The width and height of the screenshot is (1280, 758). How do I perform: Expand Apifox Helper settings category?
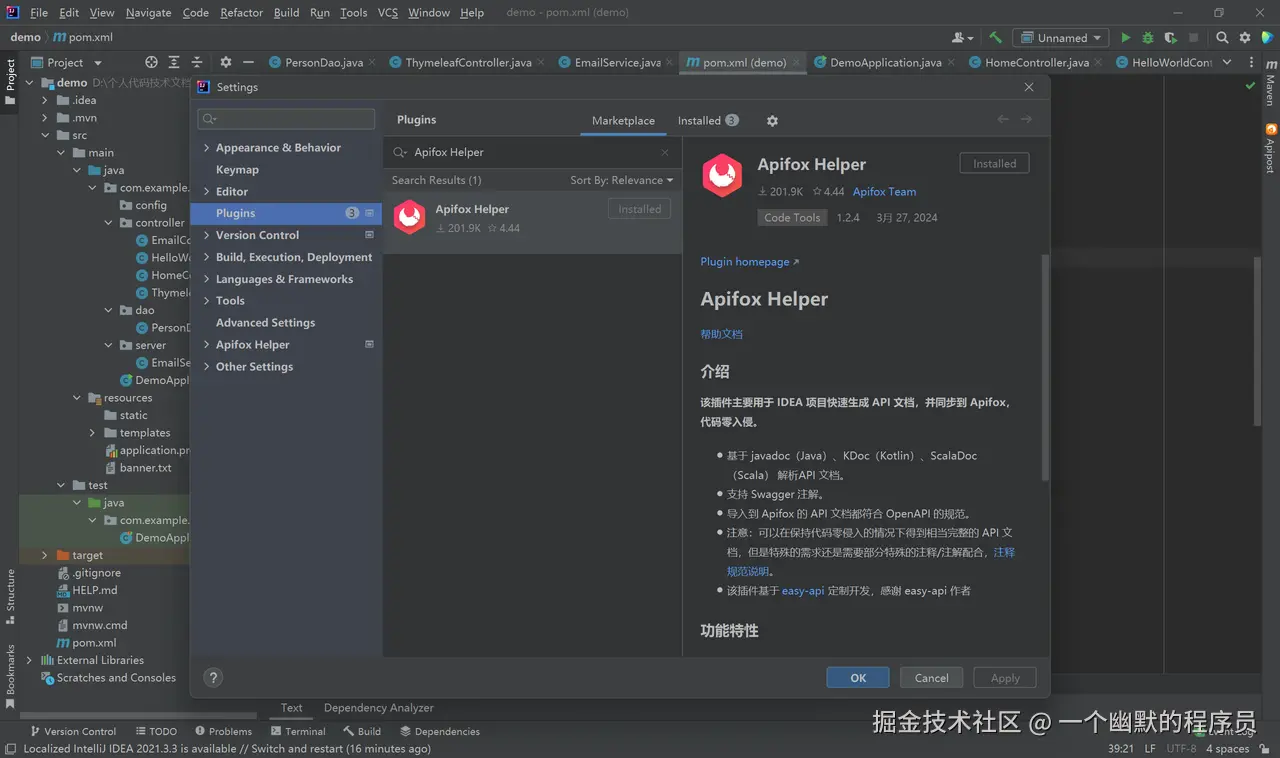point(206,345)
